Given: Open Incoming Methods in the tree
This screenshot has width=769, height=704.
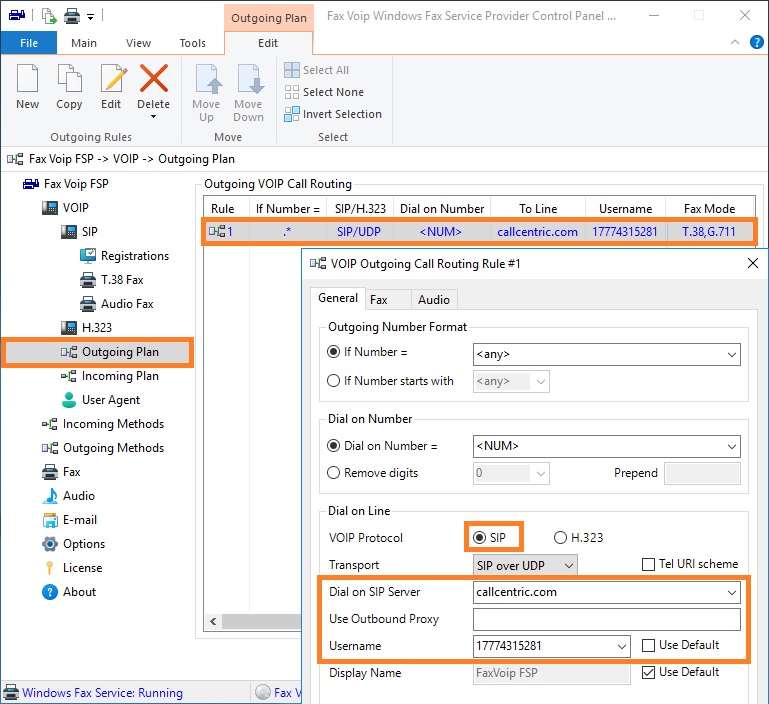Looking at the screenshot, I should (x=103, y=424).
